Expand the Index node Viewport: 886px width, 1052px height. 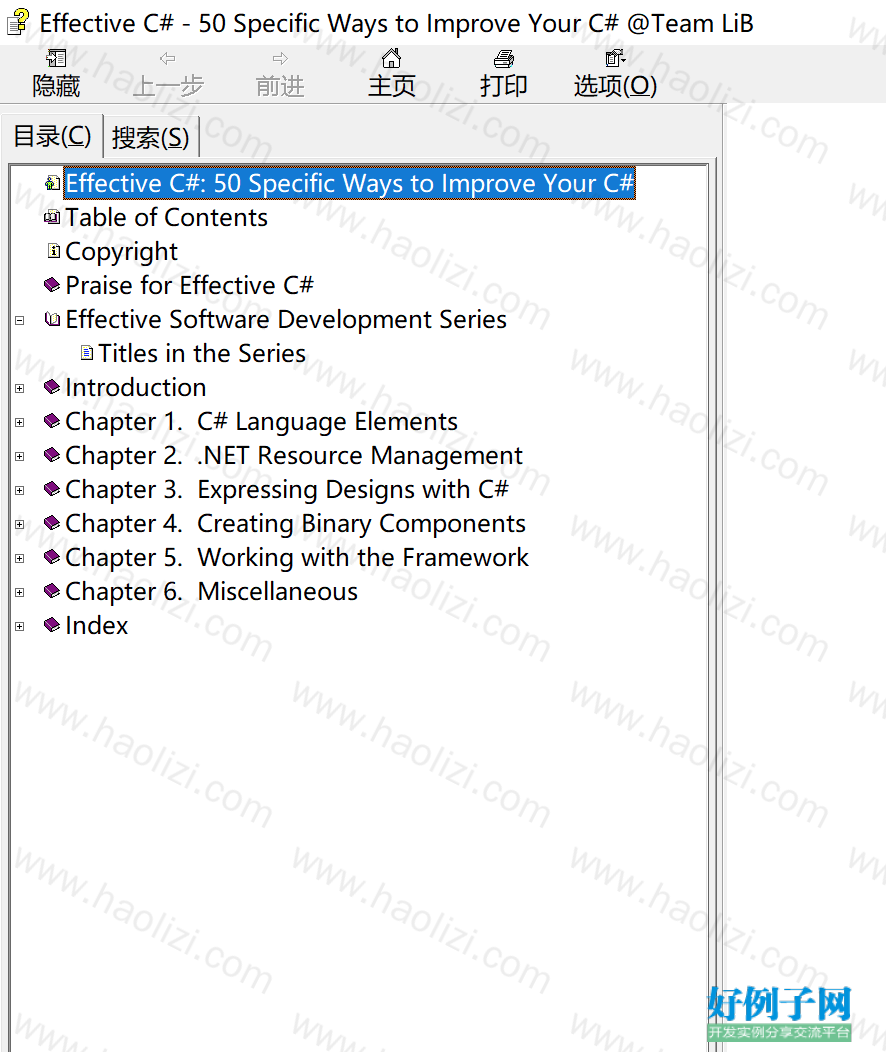coord(19,626)
